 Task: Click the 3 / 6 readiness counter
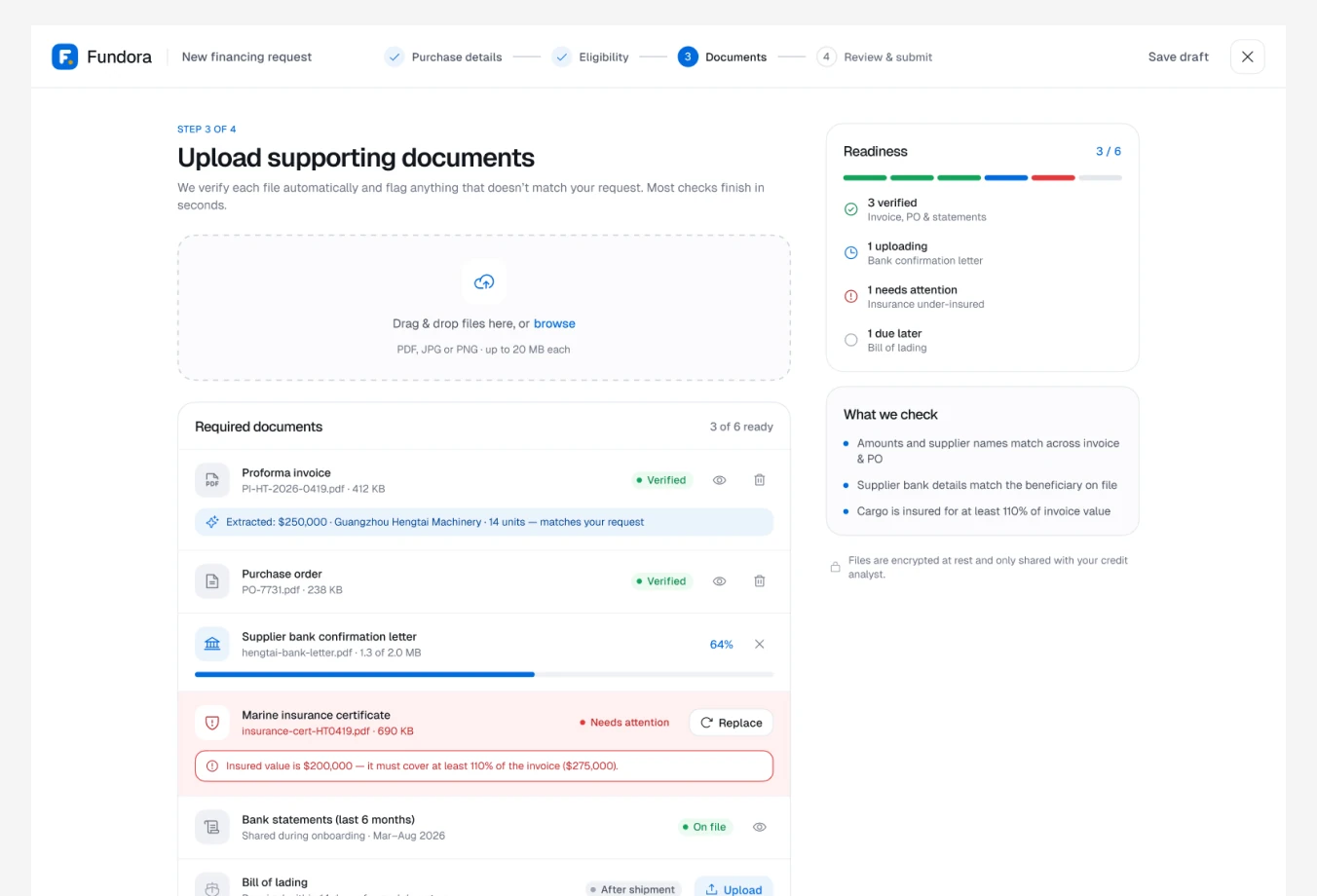[1109, 151]
